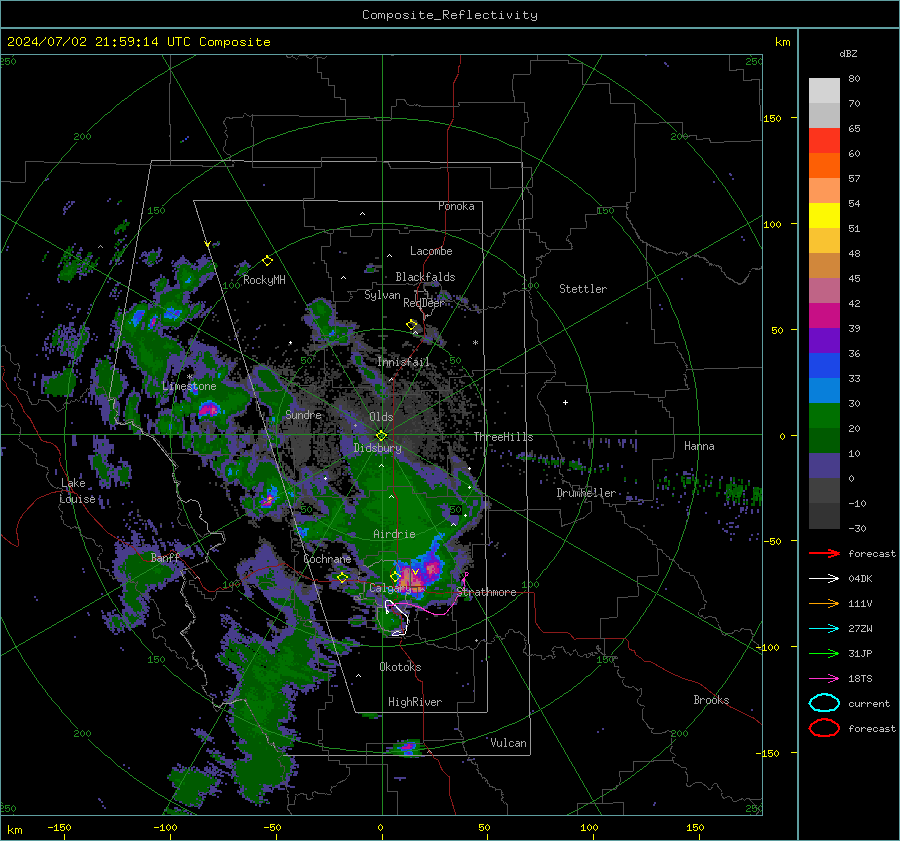Image resolution: width=900 pixels, height=841 pixels.
Task: Click the '04DK' legend label text
Action: pos(860,579)
